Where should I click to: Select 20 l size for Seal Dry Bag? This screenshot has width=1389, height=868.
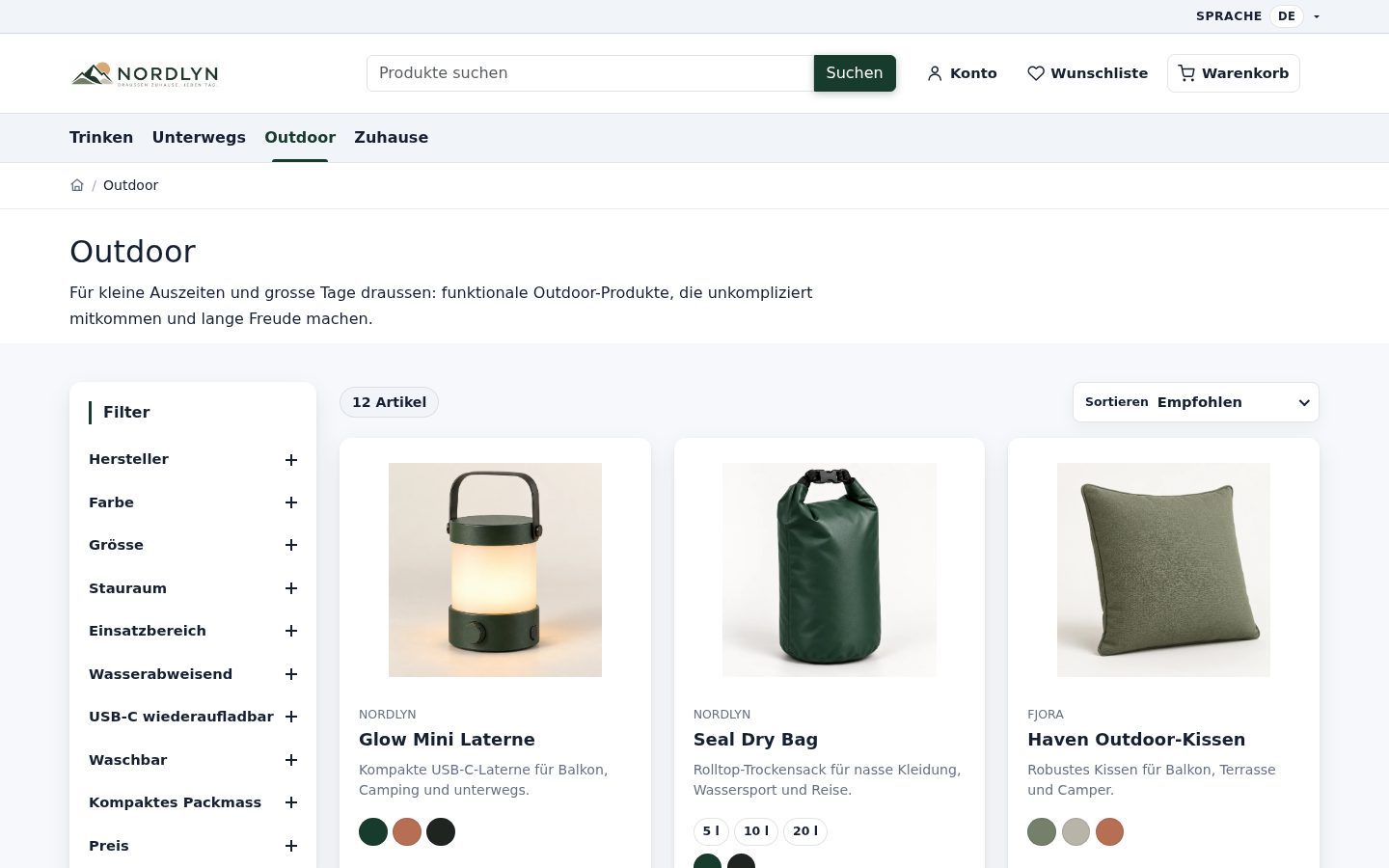[x=805, y=831]
